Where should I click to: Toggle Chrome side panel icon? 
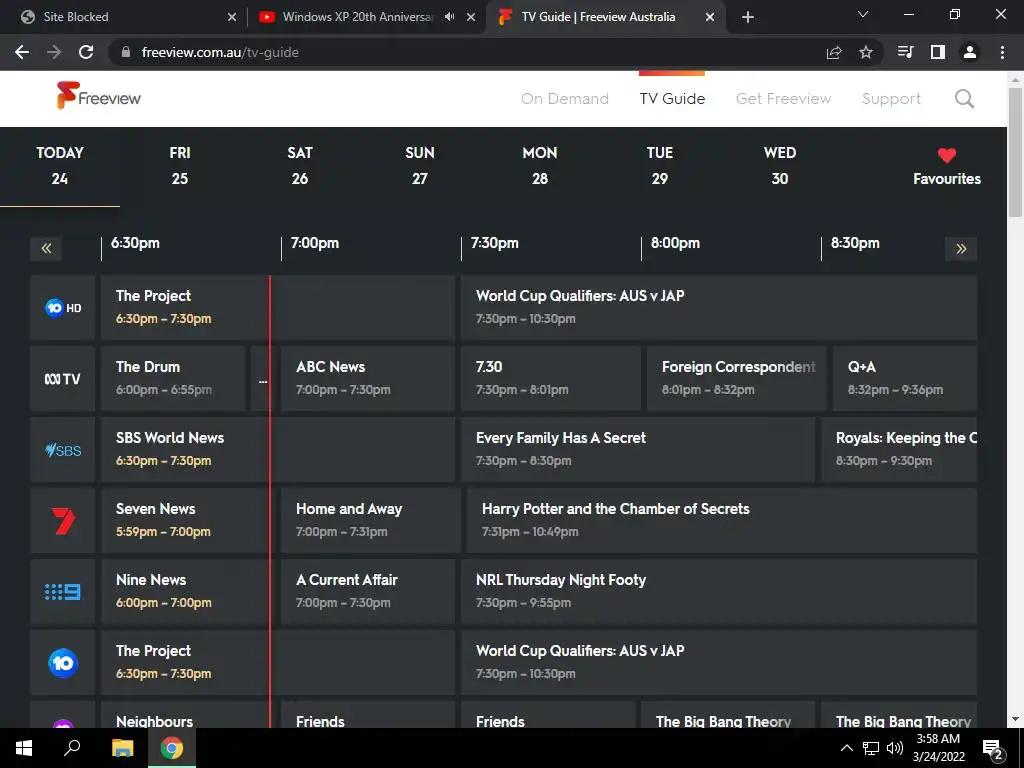point(937,52)
